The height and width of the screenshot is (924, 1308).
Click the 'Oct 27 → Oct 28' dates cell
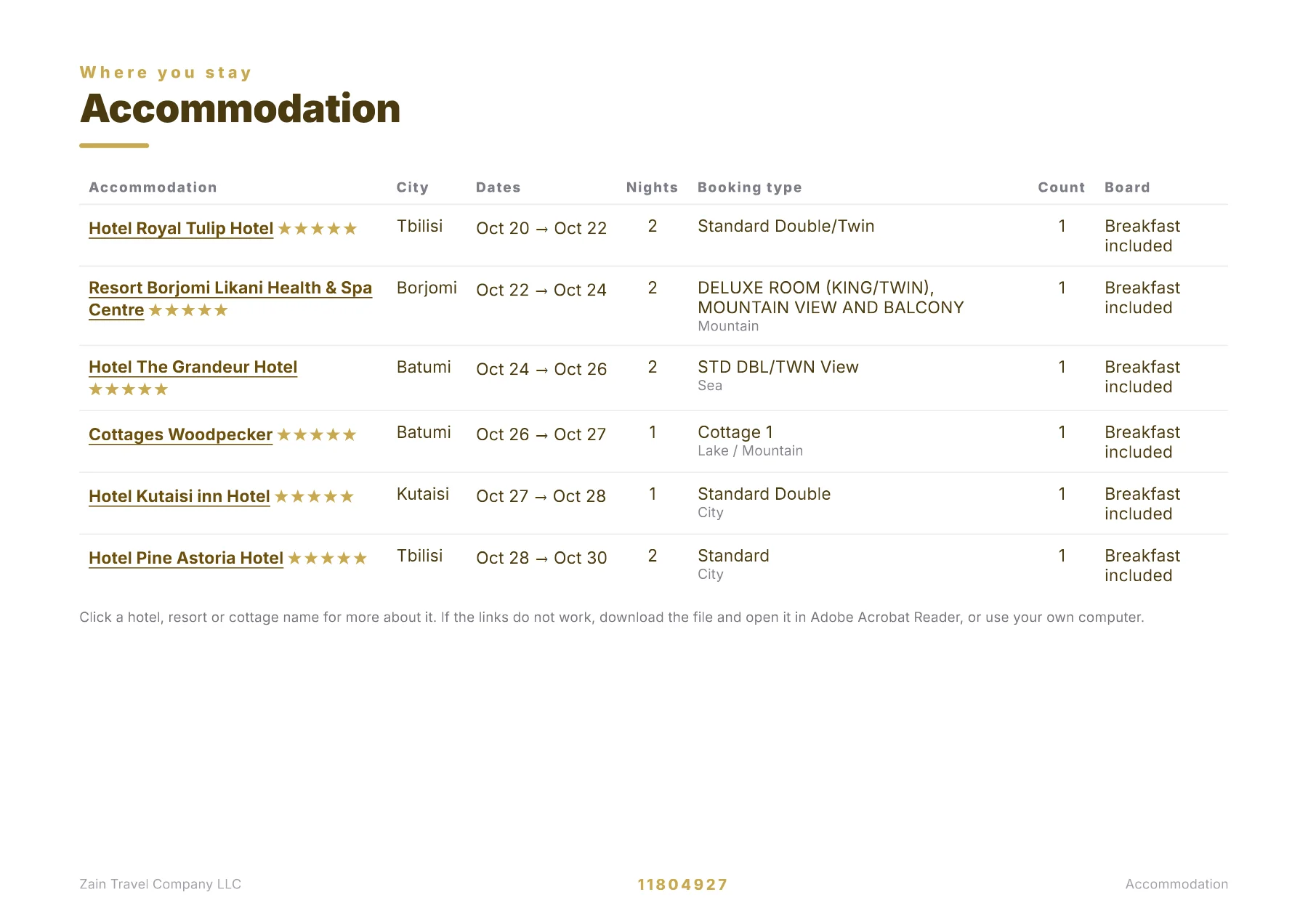[x=541, y=496]
